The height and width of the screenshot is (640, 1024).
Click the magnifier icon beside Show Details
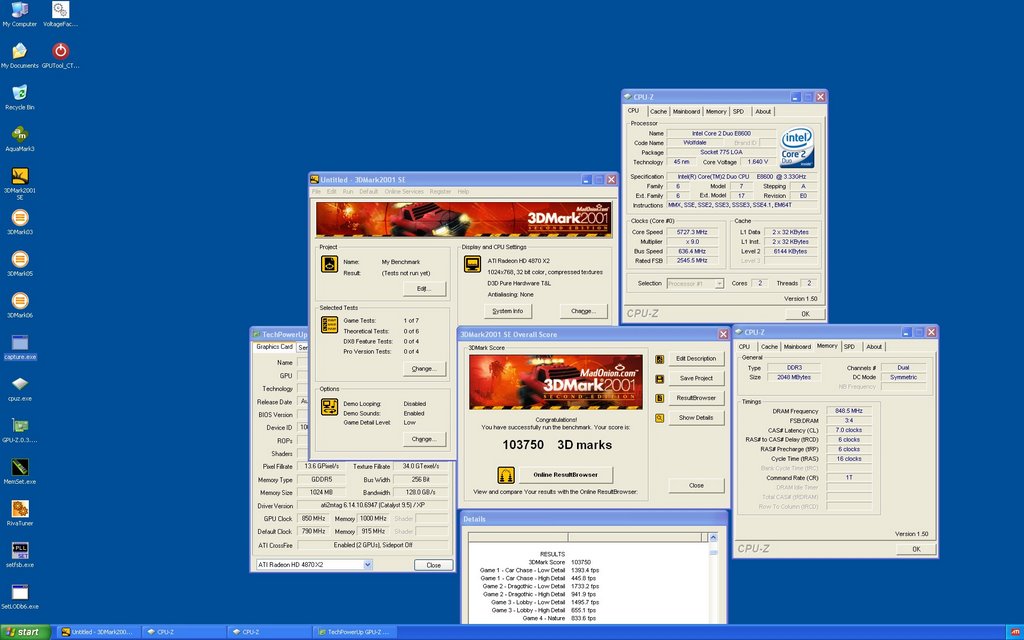coord(660,418)
